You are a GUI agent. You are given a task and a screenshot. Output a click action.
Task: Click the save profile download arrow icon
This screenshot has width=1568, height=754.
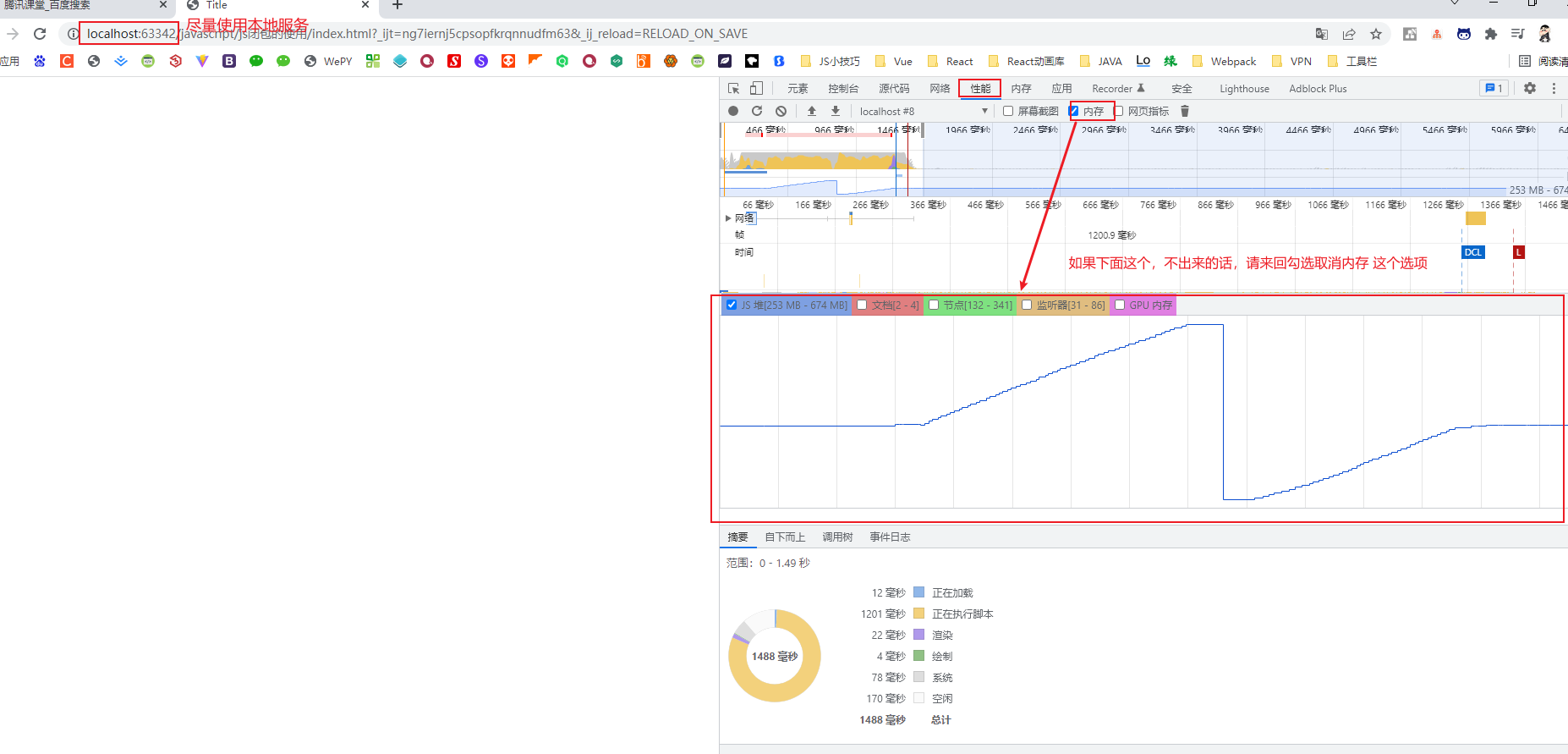pyautogui.click(x=836, y=111)
